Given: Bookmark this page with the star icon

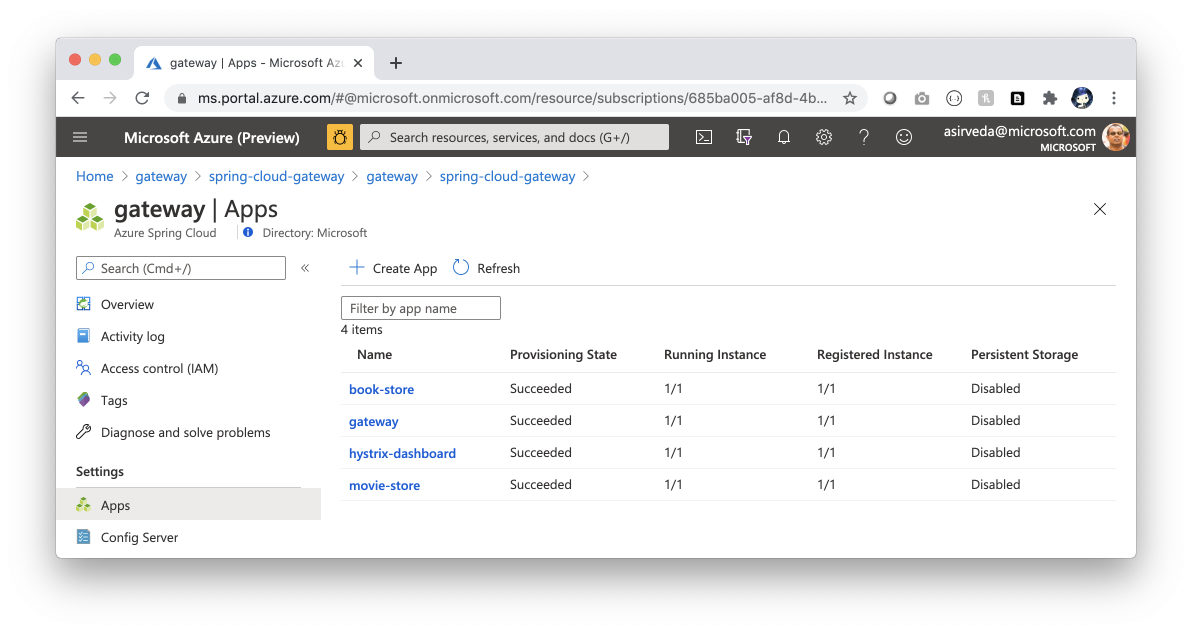Looking at the screenshot, I should 850,98.
